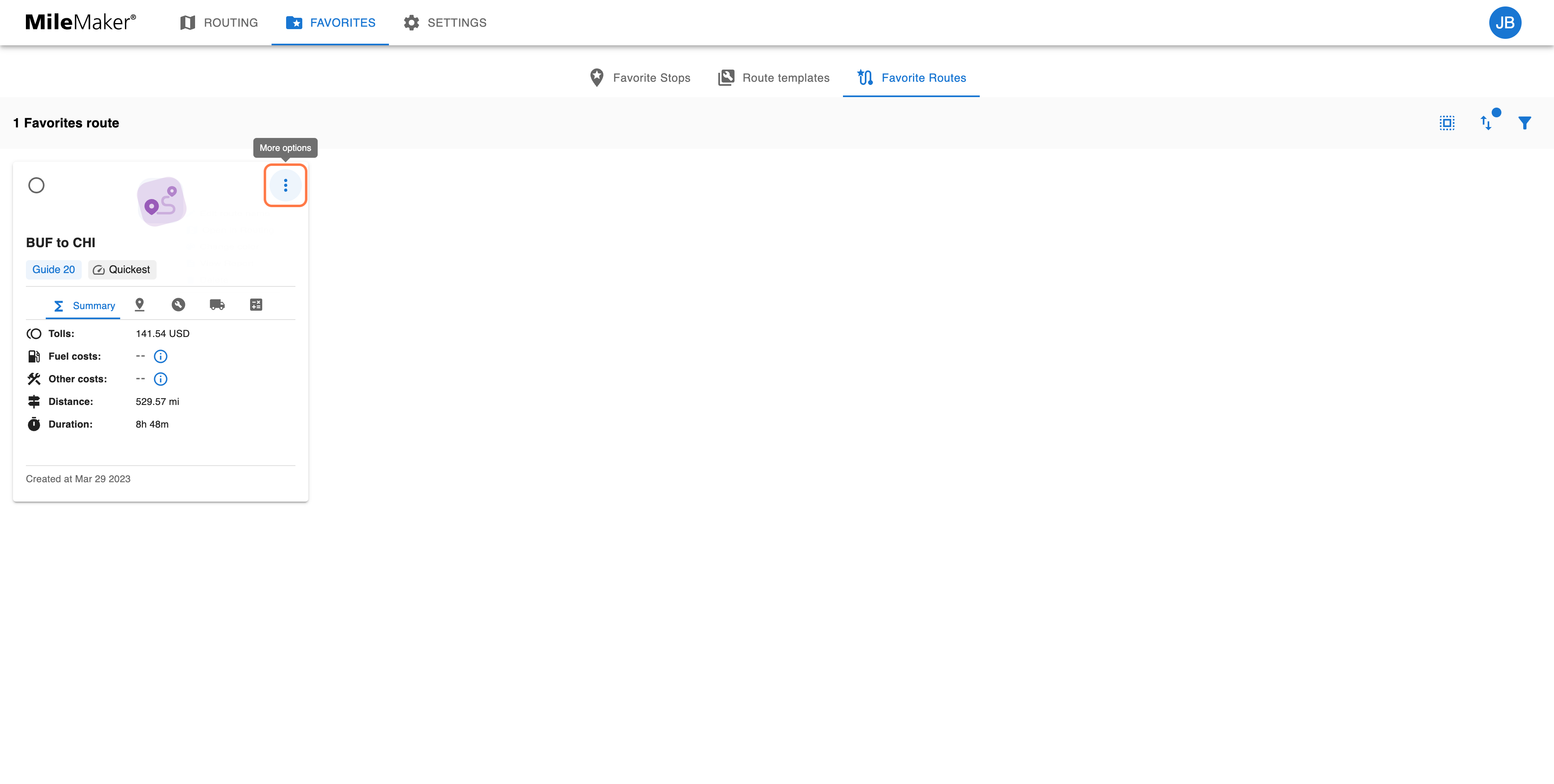Screen dimensions: 1554x784
Task: Click the Other costs tools icon
Action: [x=34, y=379]
